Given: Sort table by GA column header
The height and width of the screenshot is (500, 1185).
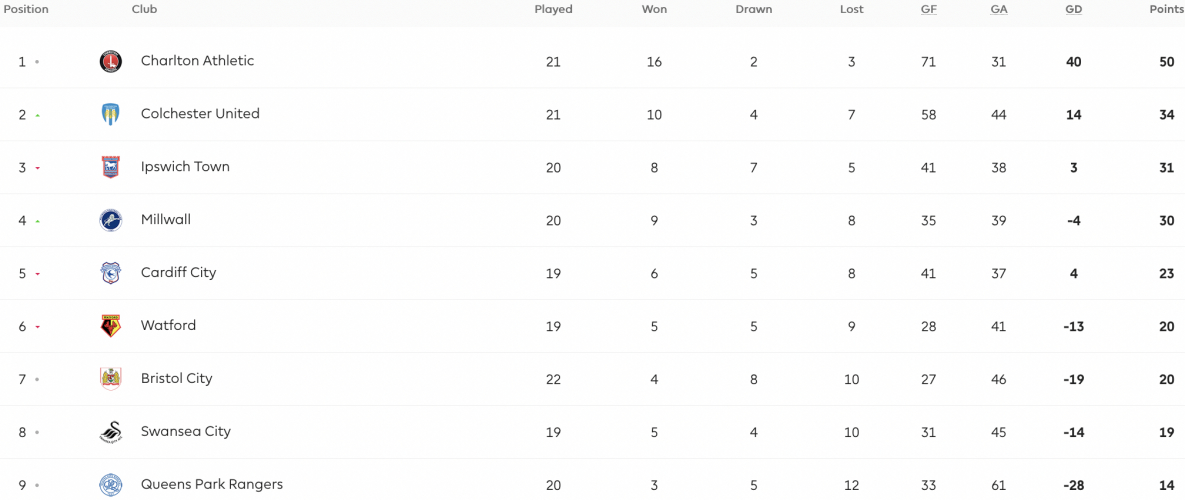Looking at the screenshot, I should tap(999, 10).
